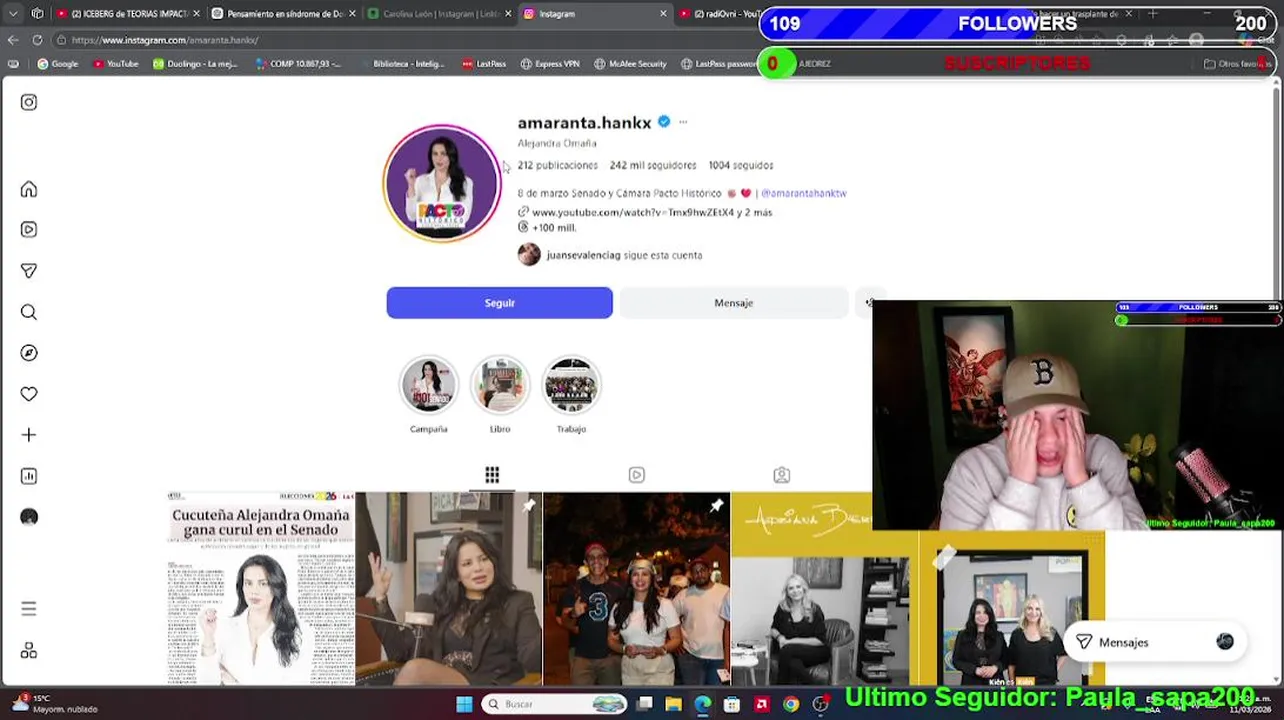Click the URL address bar

[x=400, y=40]
